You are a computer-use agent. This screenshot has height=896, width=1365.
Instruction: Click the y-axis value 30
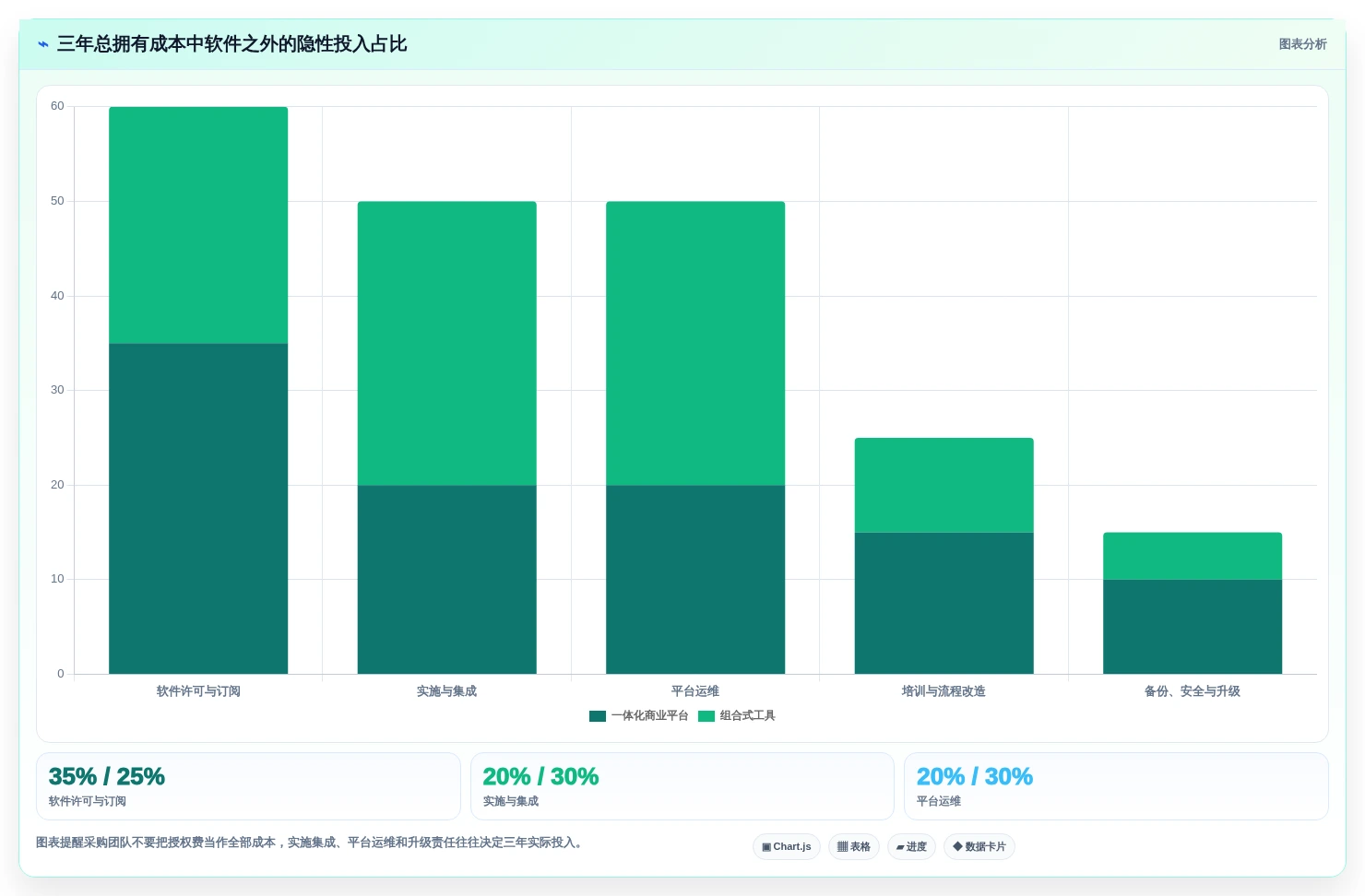click(x=58, y=390)
